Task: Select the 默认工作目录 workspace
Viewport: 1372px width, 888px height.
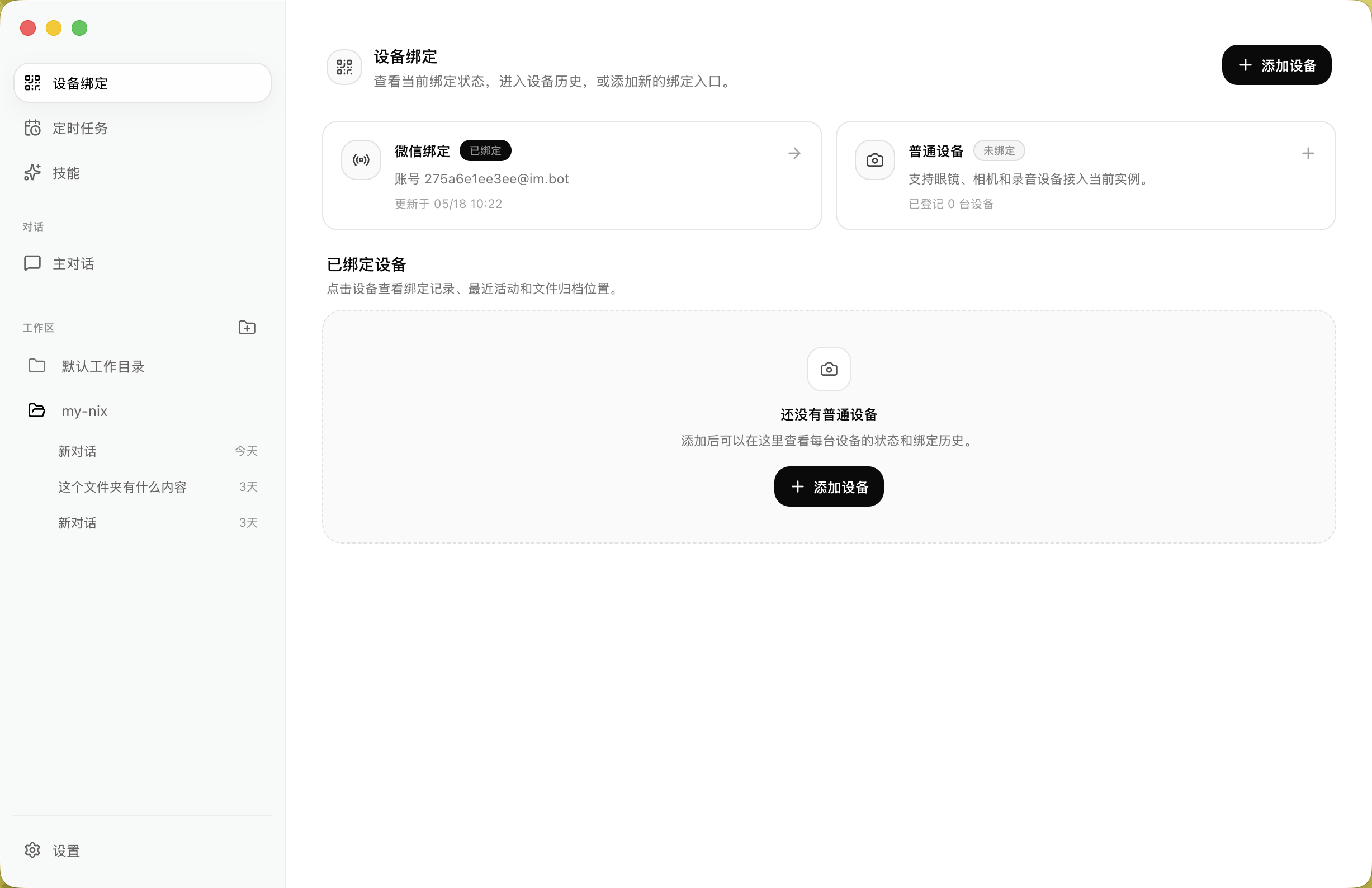Action: click(x=142, y=366)
